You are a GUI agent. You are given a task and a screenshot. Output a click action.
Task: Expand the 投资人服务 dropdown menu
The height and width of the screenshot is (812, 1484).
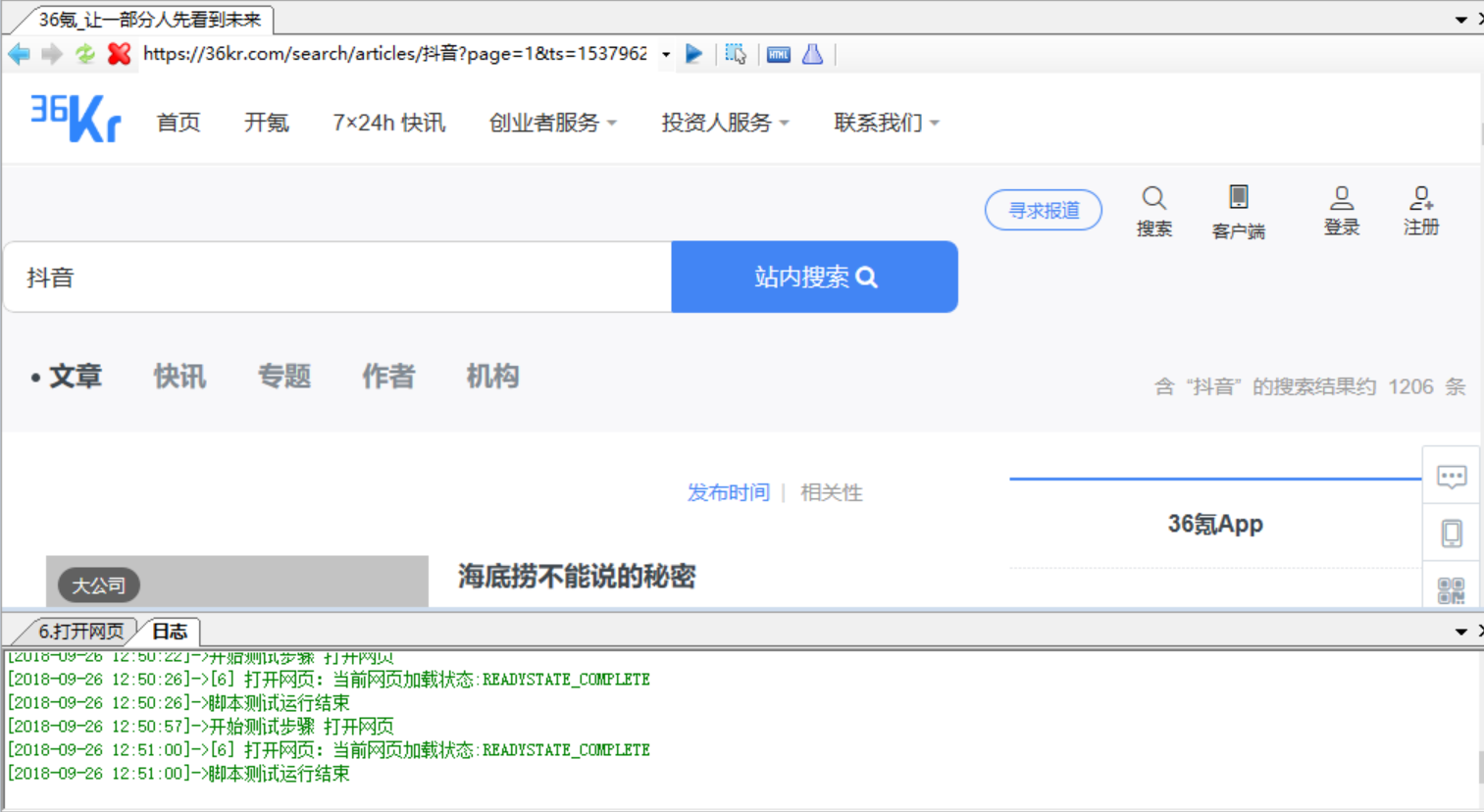(x=726, y=123)
